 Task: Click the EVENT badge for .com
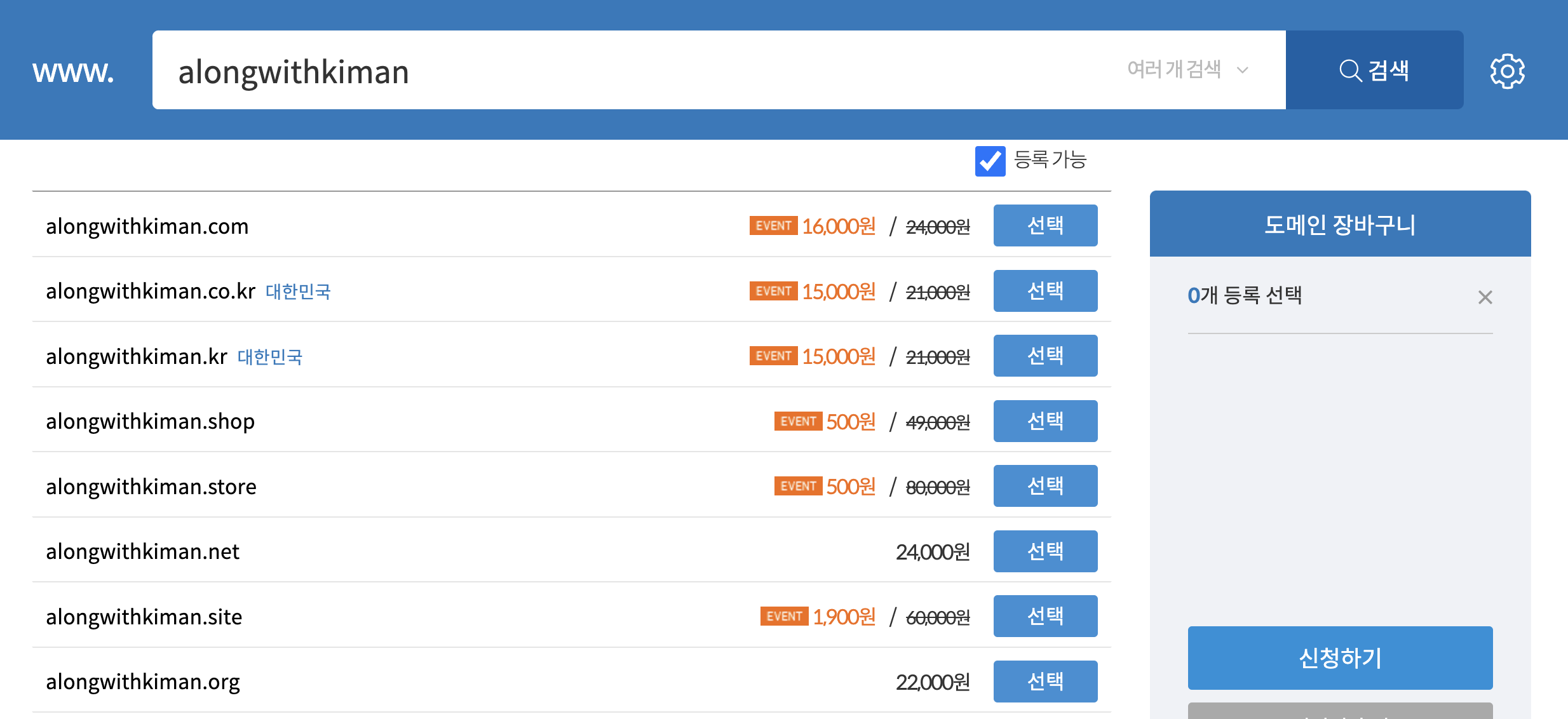pos(773,225)
